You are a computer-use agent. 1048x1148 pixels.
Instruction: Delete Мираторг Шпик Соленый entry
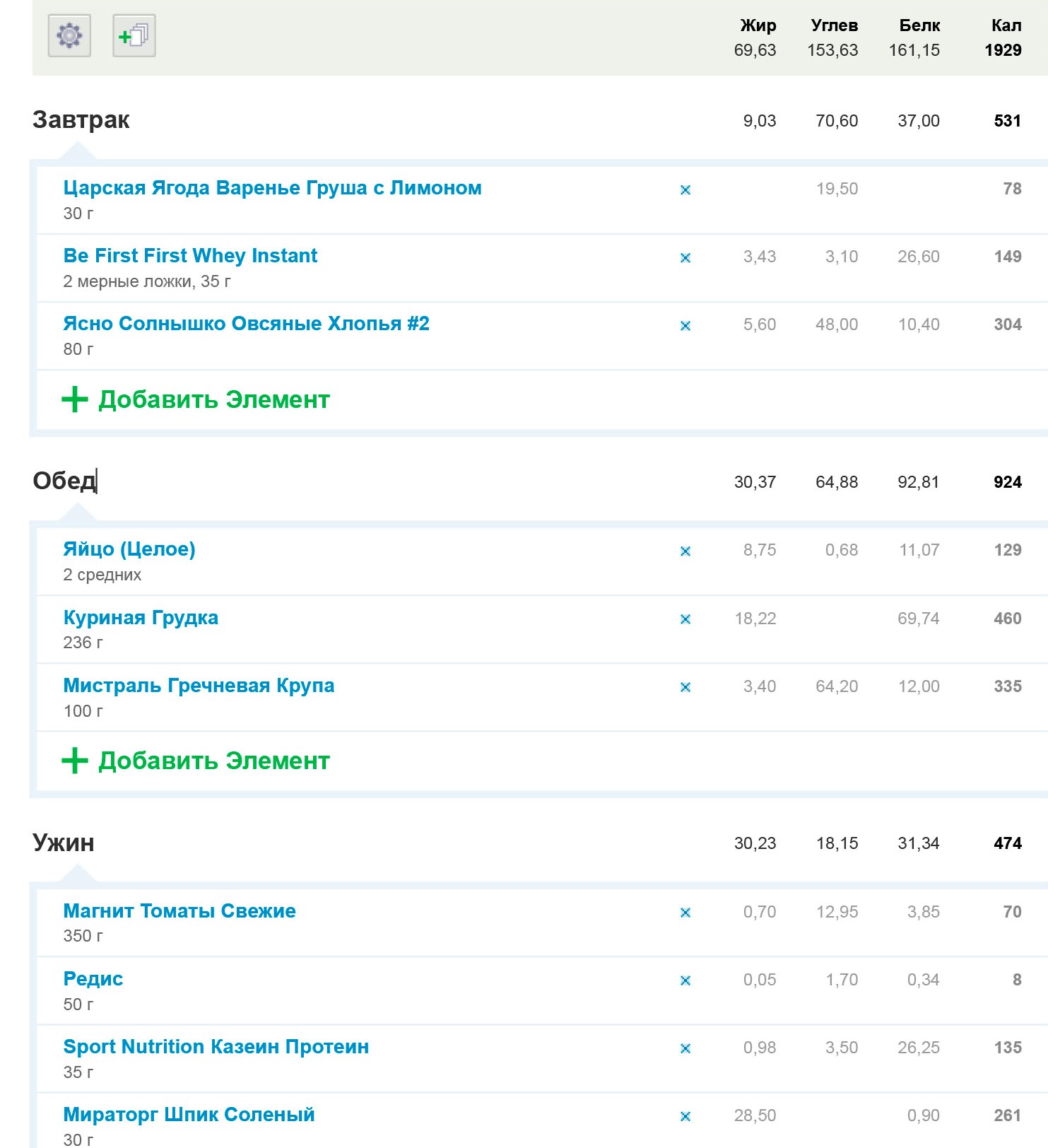(x=685, y=1115)
